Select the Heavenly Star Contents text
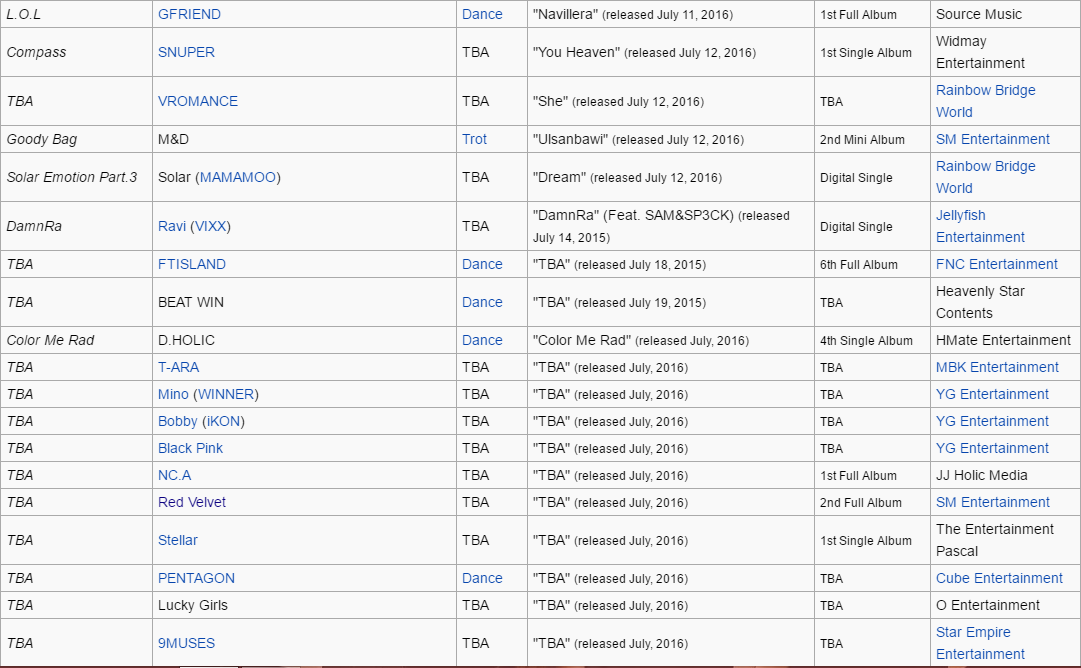The image size is (1081, 668). (980, 302)
